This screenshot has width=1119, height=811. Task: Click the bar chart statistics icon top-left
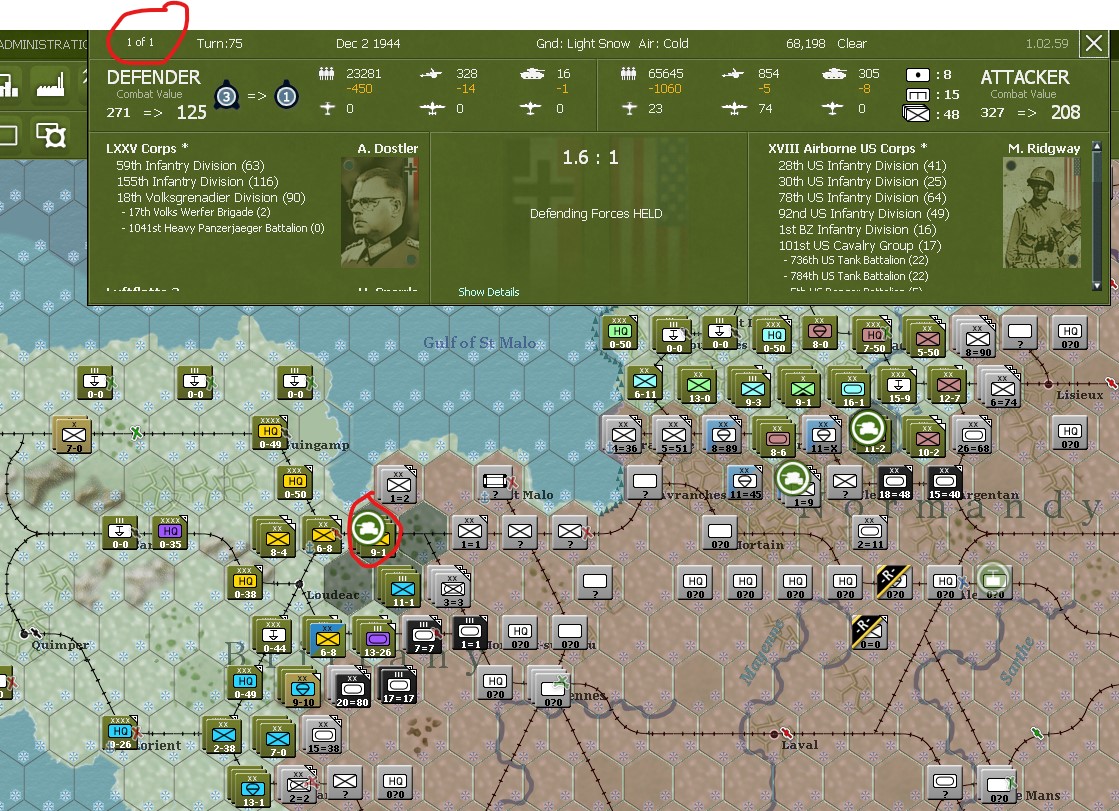10,87
